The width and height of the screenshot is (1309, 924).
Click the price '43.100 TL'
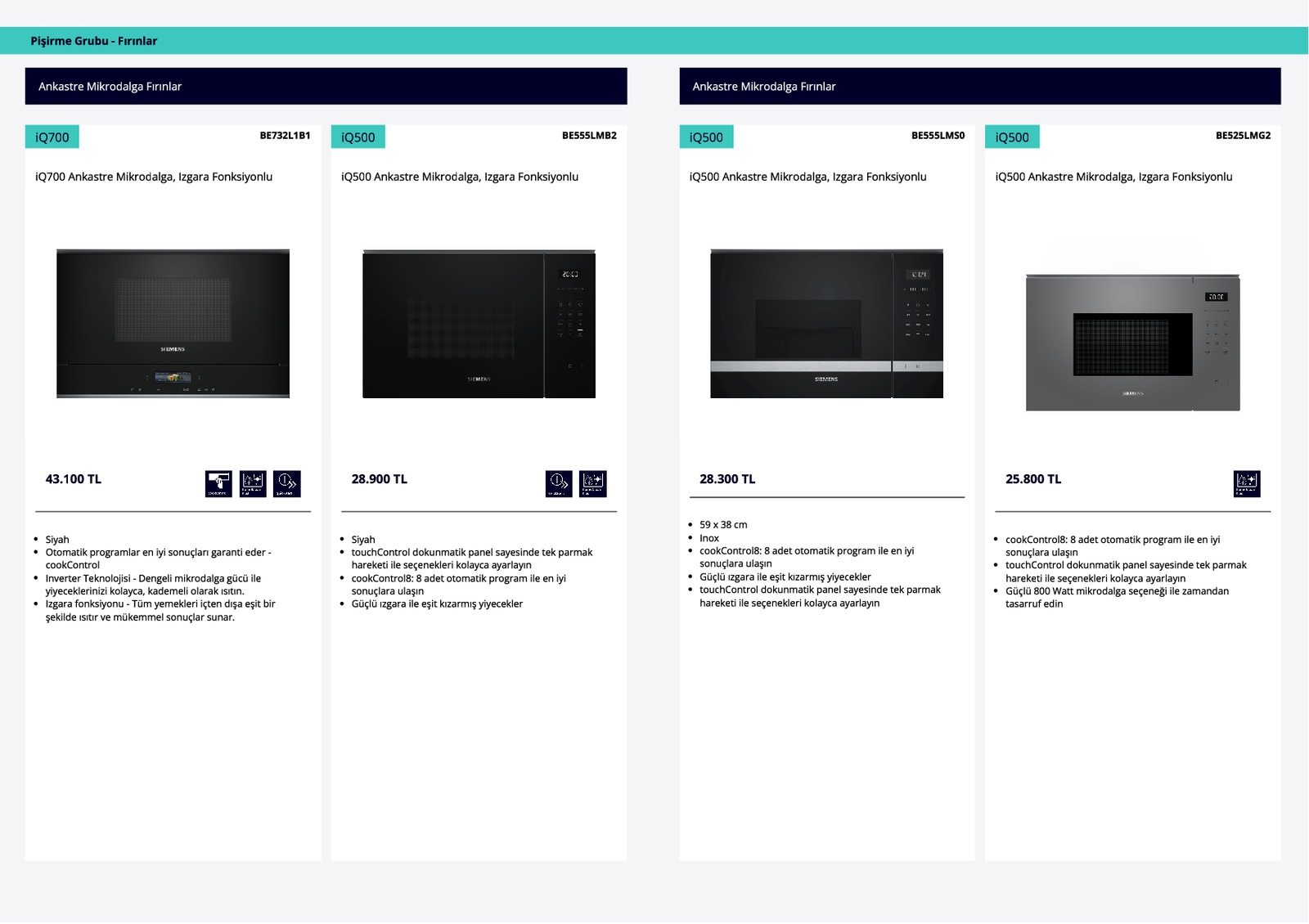(74, 479)
